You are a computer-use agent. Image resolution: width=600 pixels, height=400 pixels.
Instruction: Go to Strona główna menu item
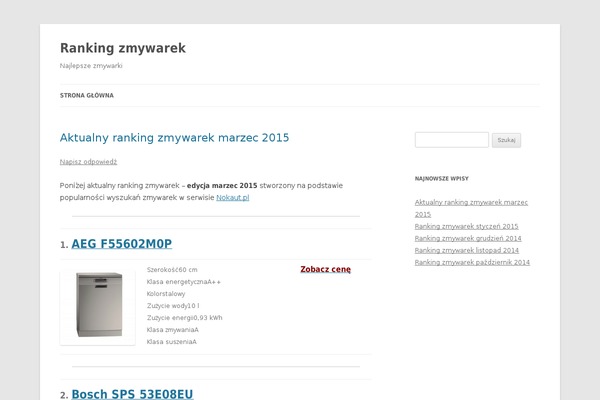coord(87,95)
